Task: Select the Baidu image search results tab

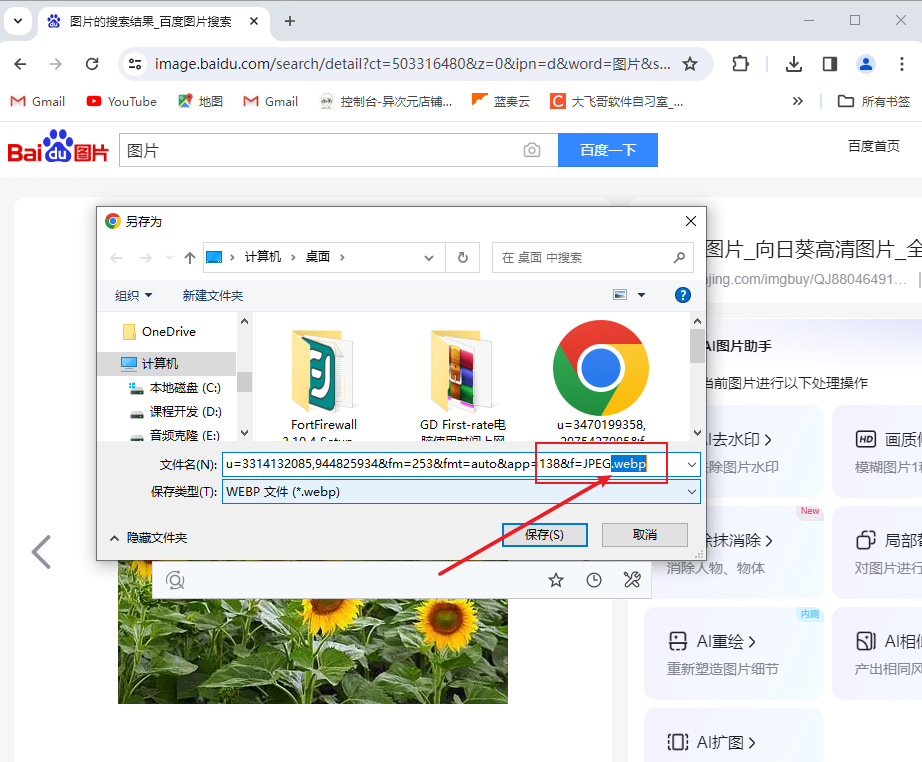Action: click(150, 21)
